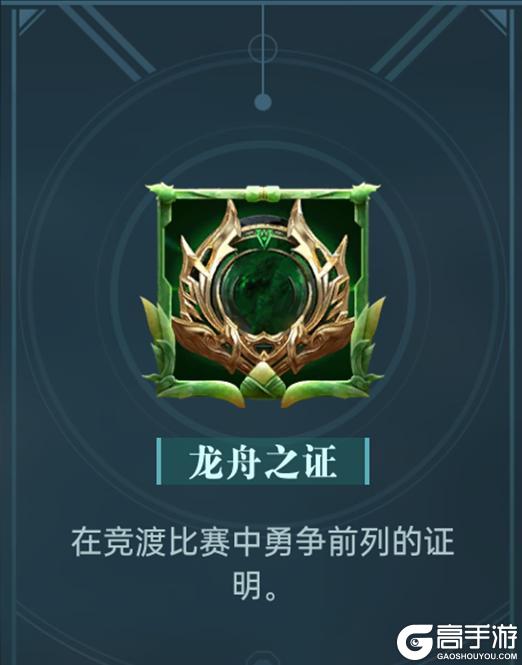
Task: Click the jade knot on frame's top edge
Action: point(263,194)
